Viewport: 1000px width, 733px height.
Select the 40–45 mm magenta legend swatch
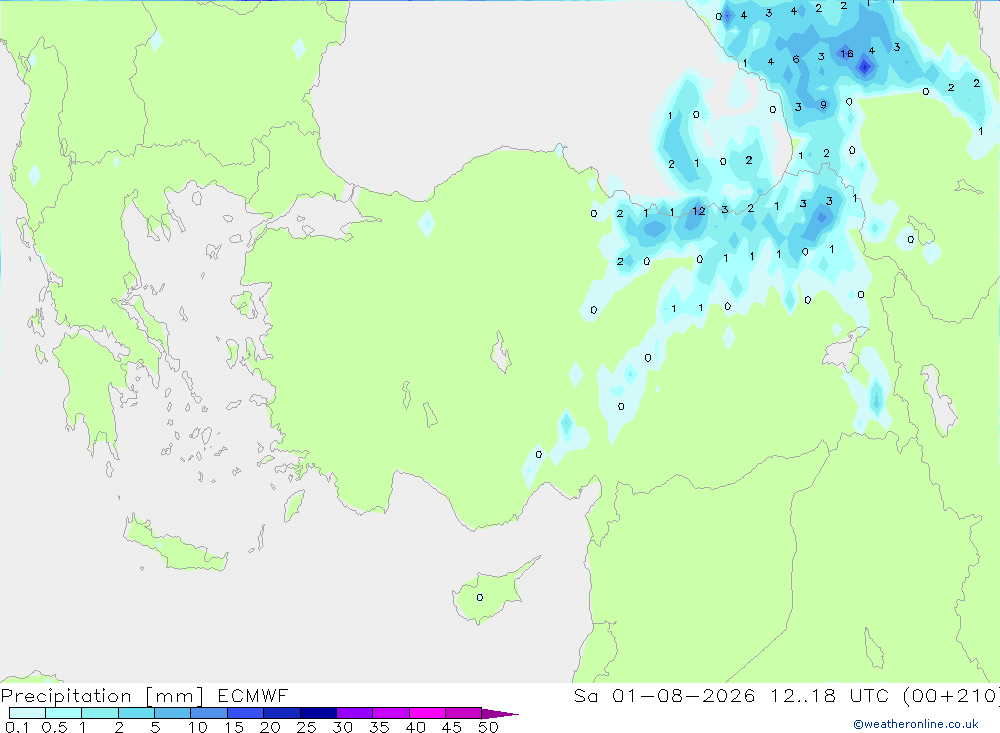pos(427,713)
